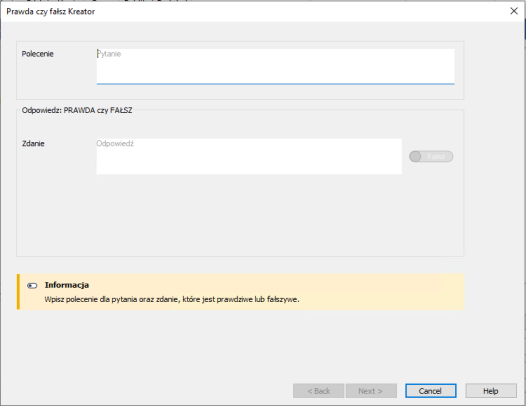
Task: Click the orange stripe on the info banner
Action: [x=18, y=292]
